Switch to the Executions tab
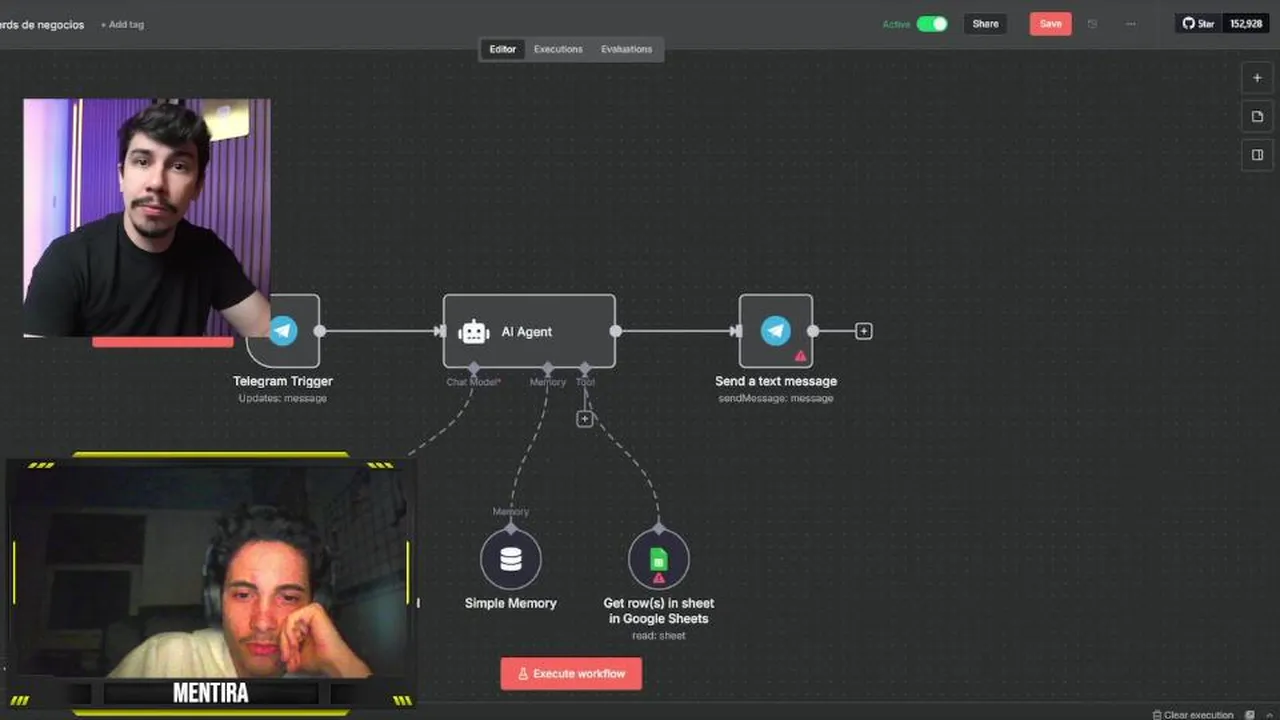The height and width of the screenshot is (720, 1280). click(558, 49)
